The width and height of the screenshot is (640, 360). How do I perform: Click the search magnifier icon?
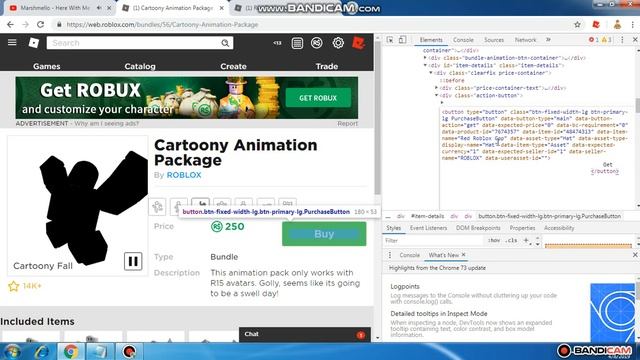(225, 43)
